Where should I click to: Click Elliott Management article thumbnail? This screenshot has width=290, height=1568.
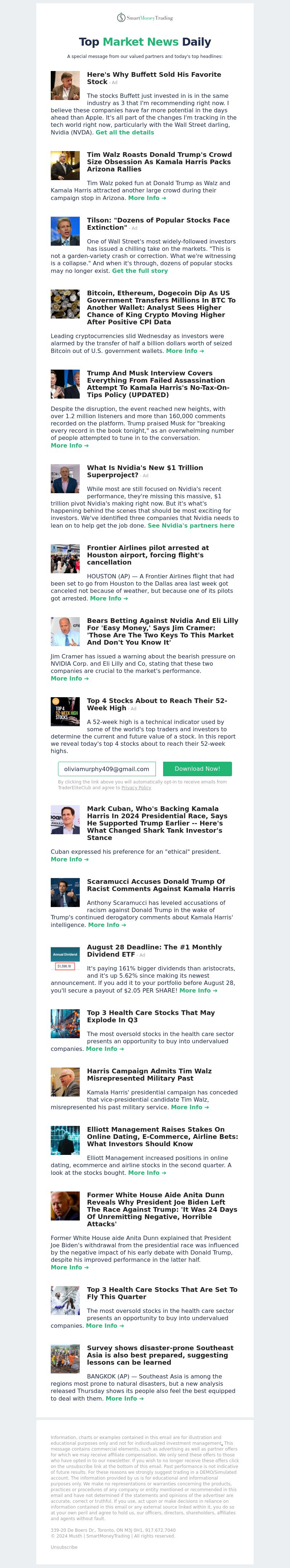pyautogui.click(x=65, y=1140)
